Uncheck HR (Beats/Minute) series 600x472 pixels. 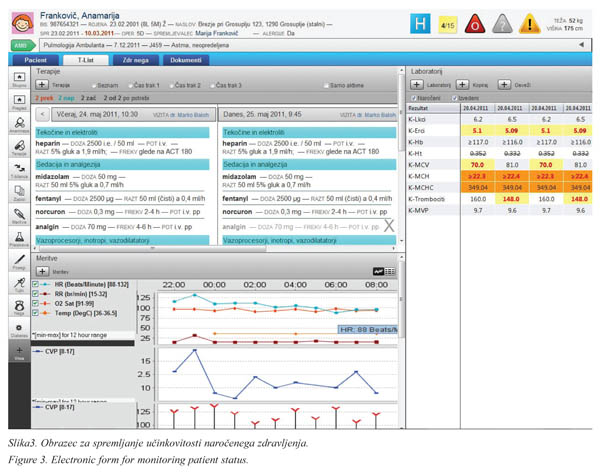click(35, 284)
